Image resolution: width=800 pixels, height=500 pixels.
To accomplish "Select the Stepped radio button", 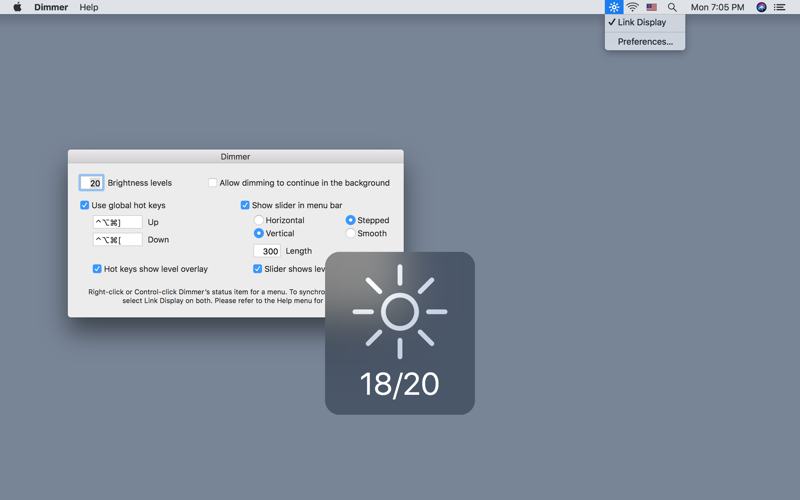I will point(351,220).
